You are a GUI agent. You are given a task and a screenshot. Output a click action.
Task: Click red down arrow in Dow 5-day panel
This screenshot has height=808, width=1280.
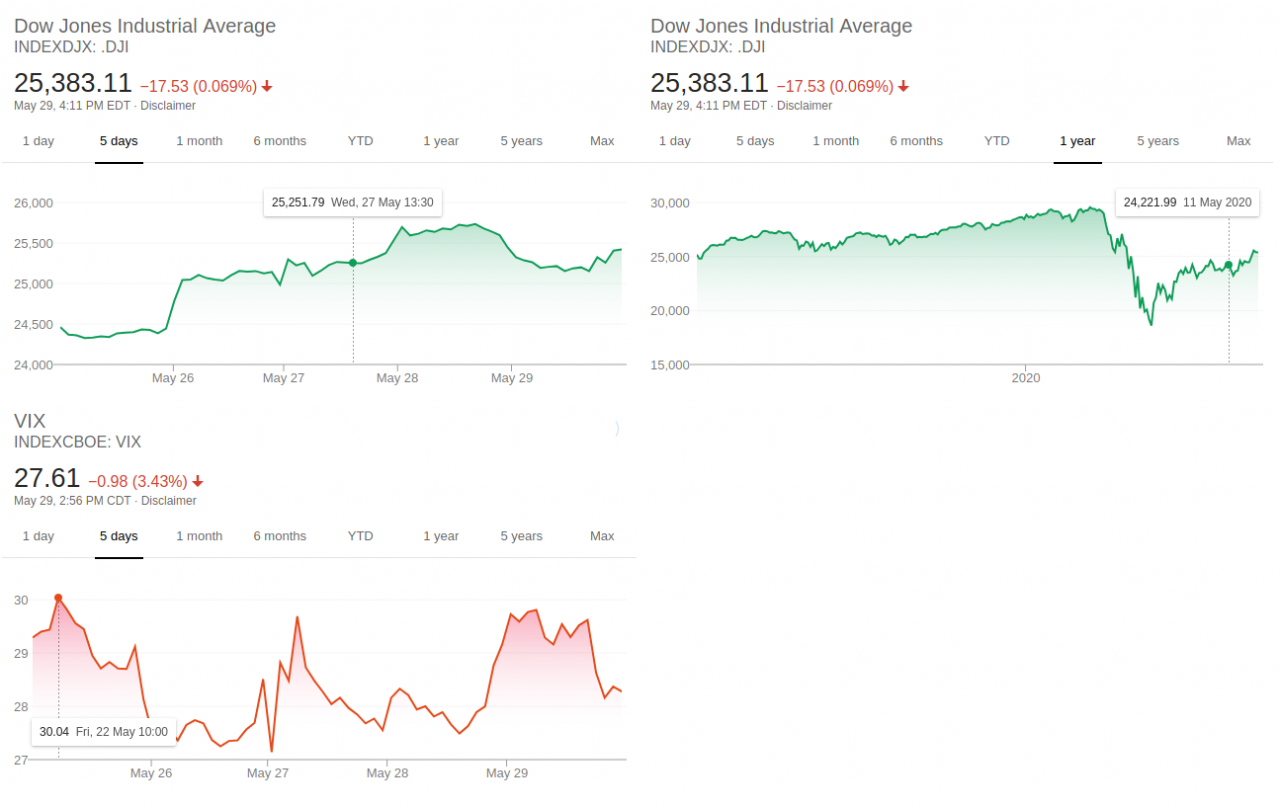[x=267, y=87]
